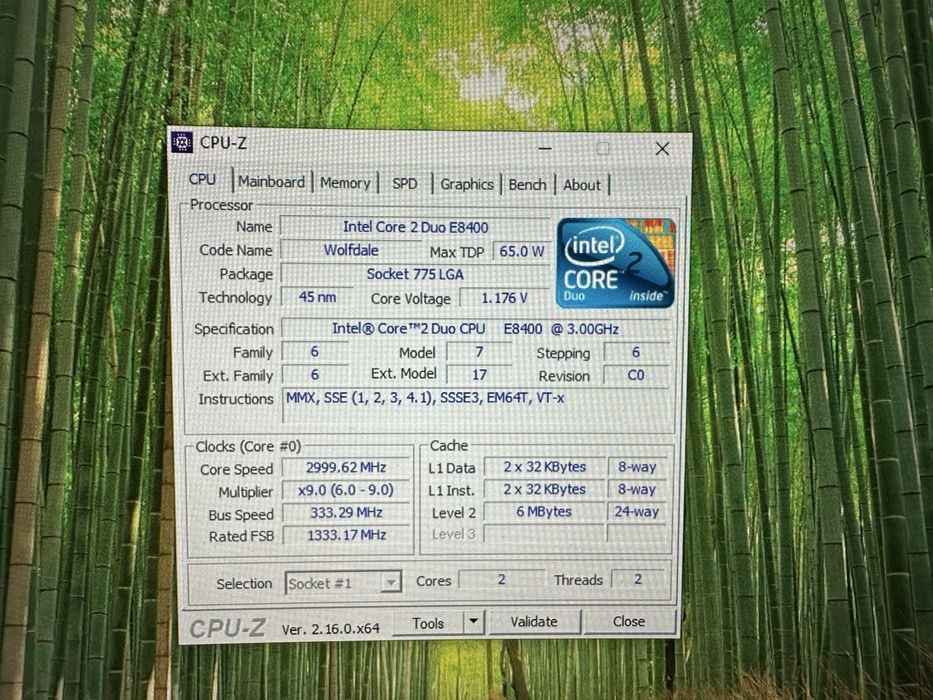Click the Code Name value Wolfdale
The width and height of the screenshot is (933, 700).
[x=352, y=251]
